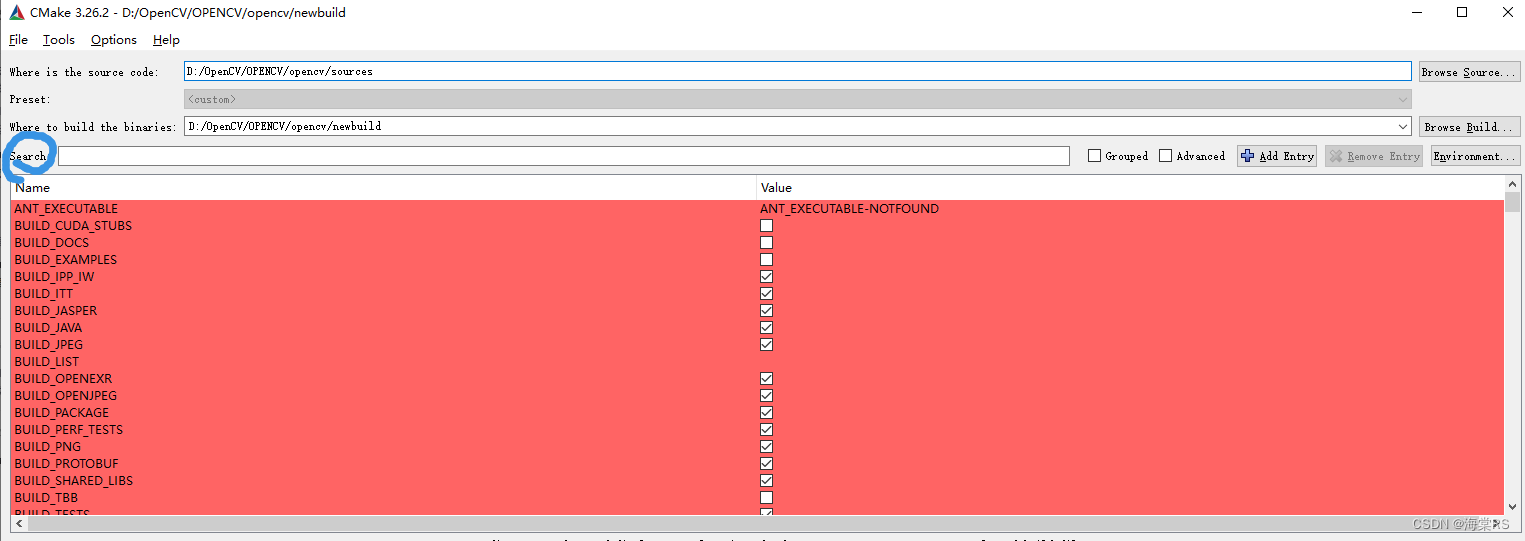The height and width of the screenshot is (541, 1525).
Task: Select the BUILD_LIST row name
Action: [47, 362]
